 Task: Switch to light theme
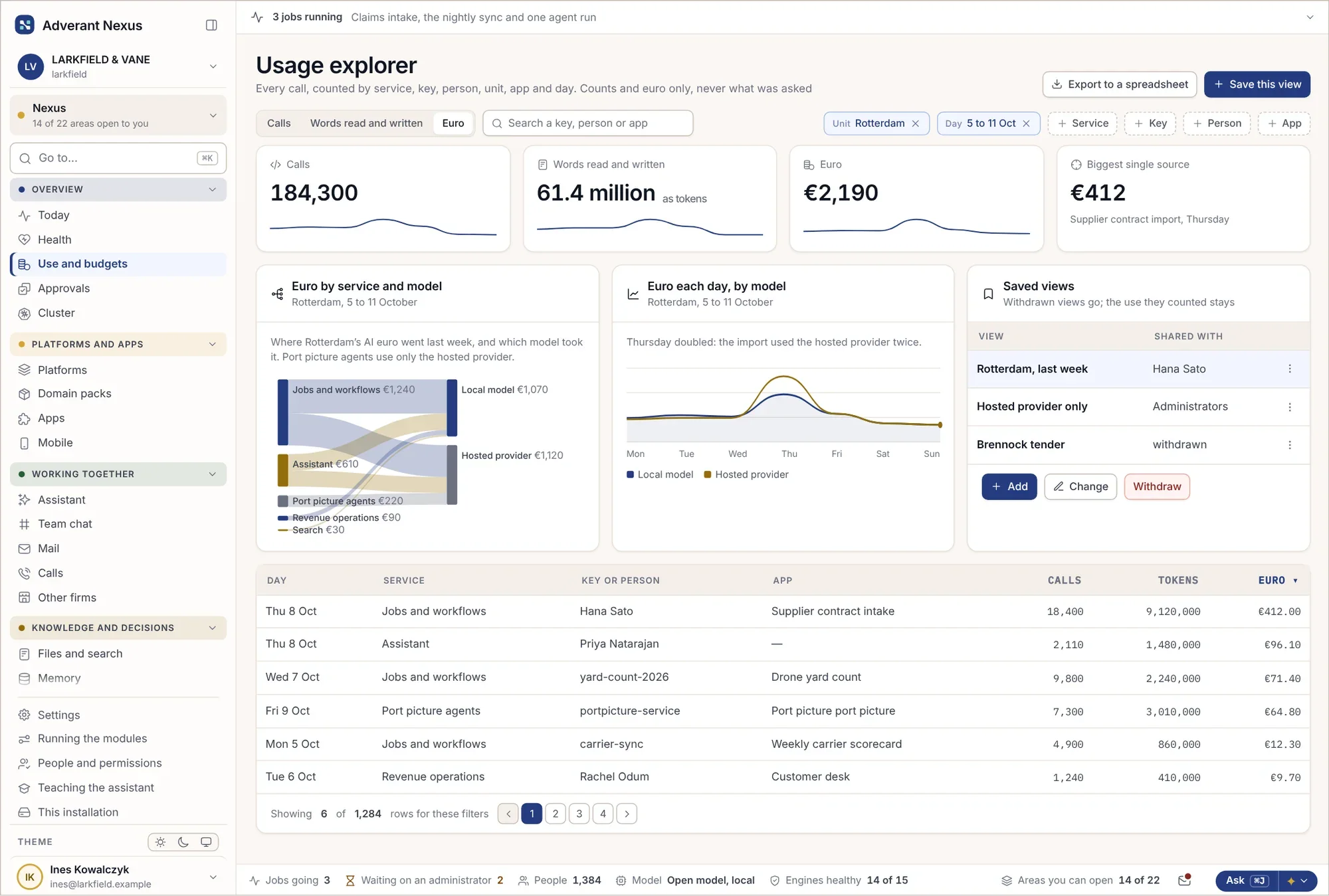[161, 842]
